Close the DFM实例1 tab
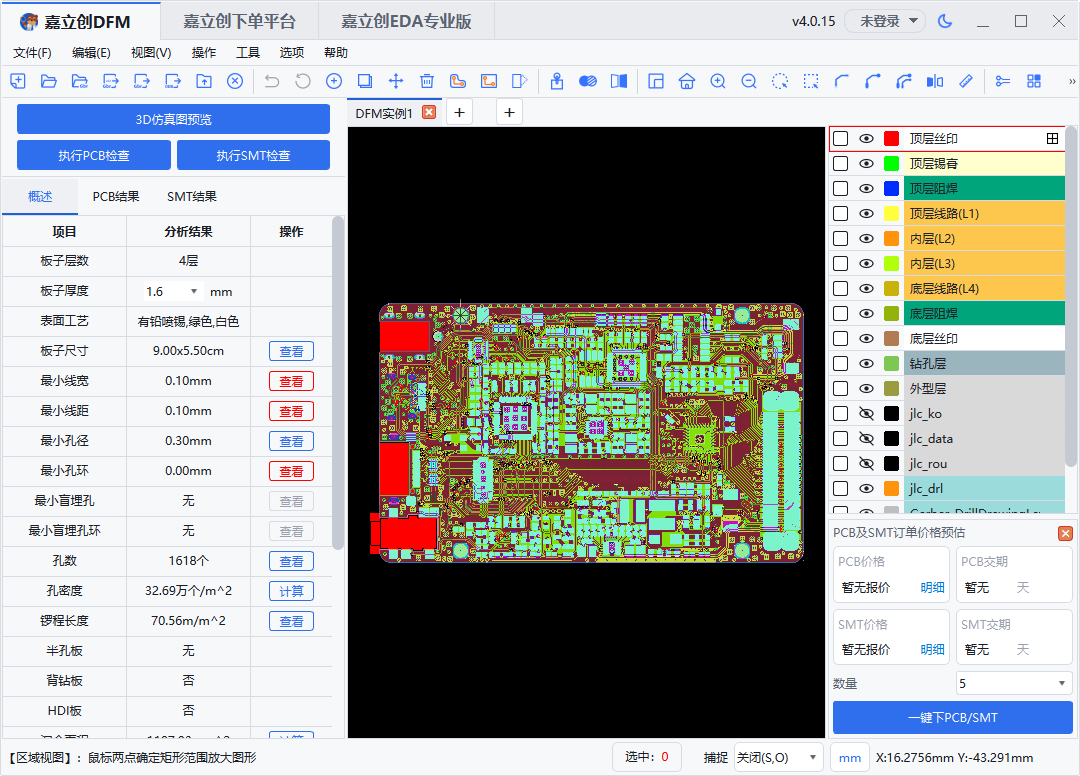The image size is (1080, 776). tap(429, 112)
